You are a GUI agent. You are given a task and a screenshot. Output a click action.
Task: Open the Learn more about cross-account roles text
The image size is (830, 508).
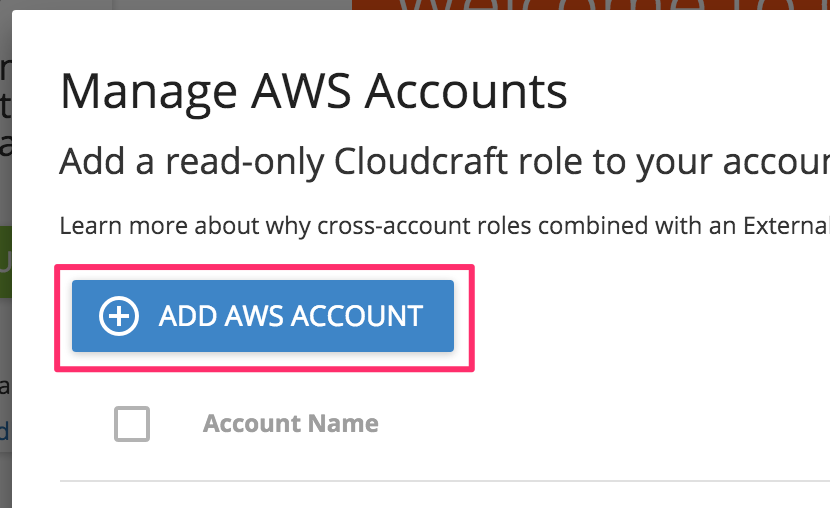point(445,226)
